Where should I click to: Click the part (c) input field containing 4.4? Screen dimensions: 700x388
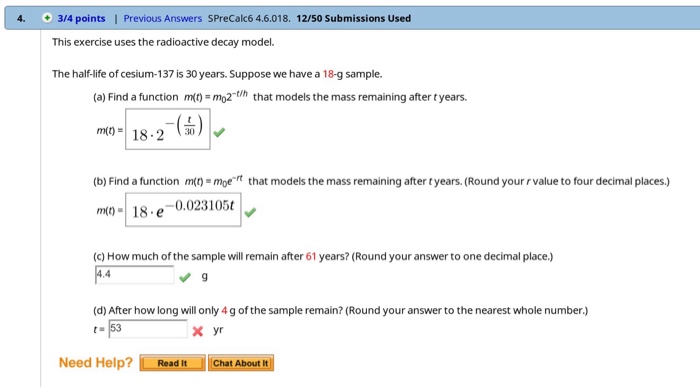(134, 275)
